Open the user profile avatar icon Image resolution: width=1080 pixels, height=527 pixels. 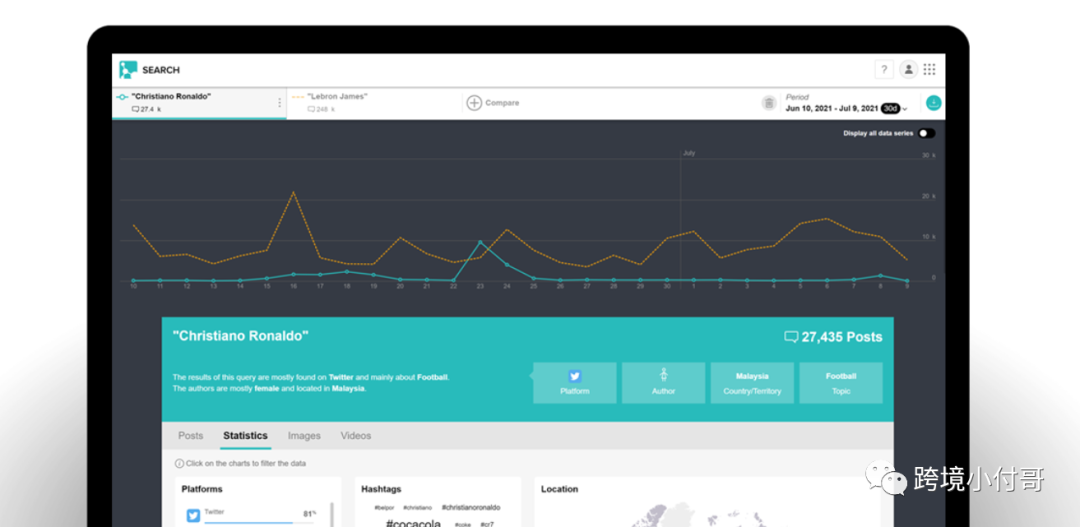pyautogui.click(x=909, y=70)
